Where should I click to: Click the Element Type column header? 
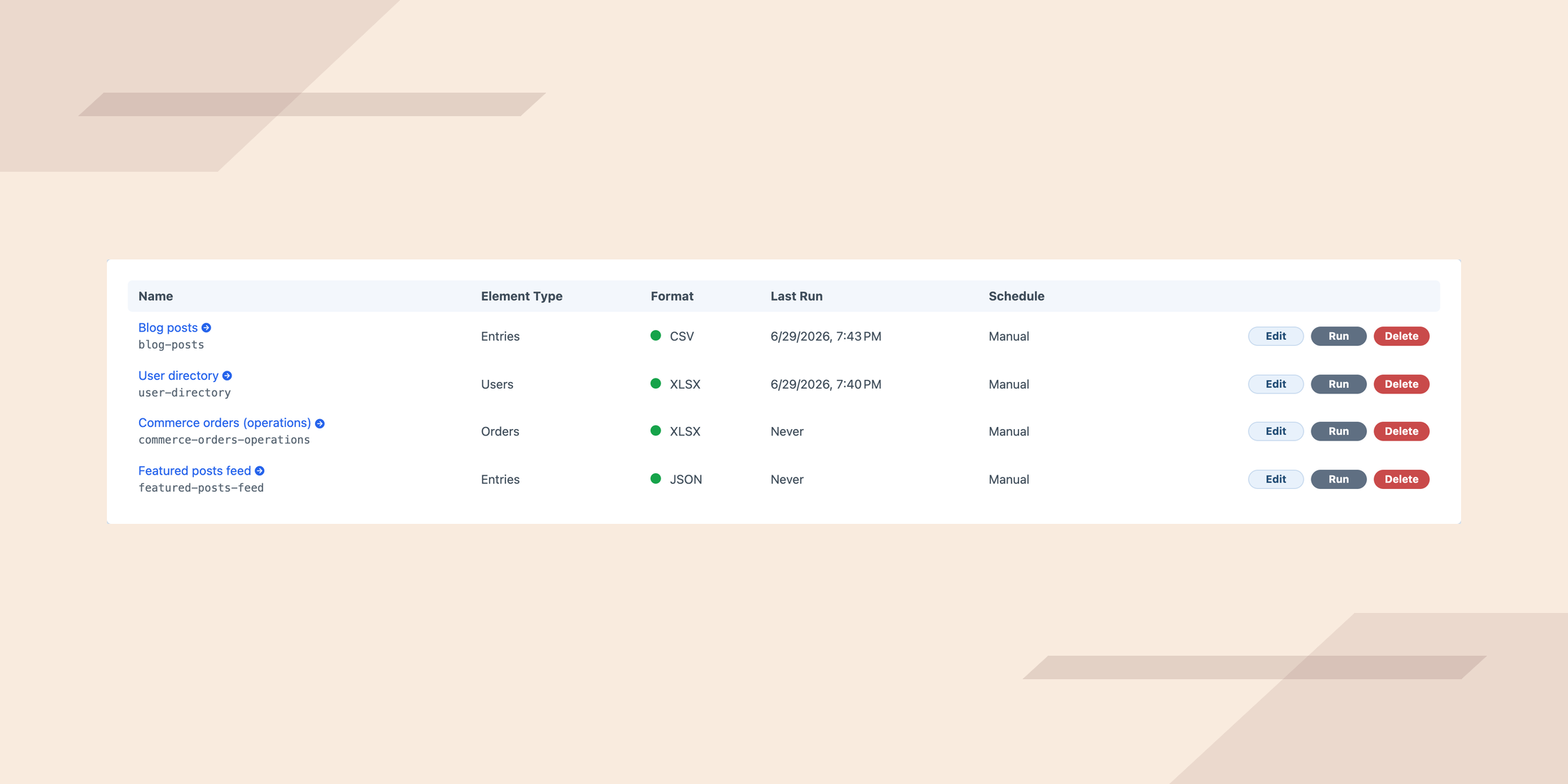click(x=522, y=296)
